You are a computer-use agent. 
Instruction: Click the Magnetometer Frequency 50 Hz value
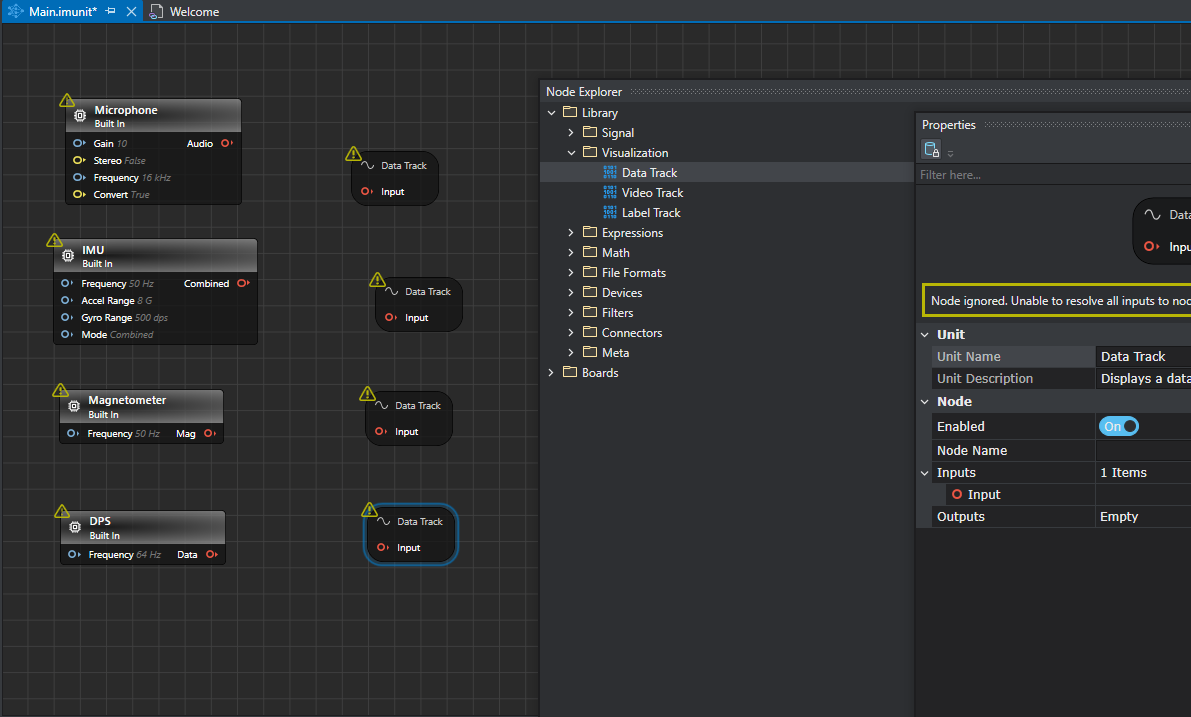pos(147,434)
